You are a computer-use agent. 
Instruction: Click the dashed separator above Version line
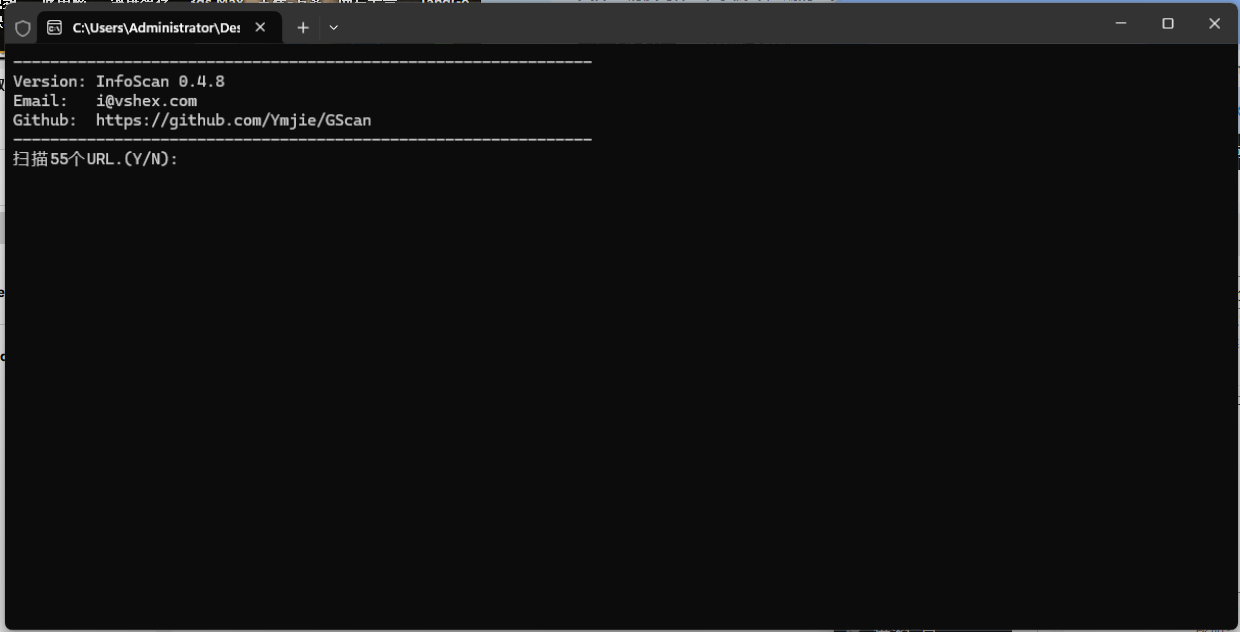pyautogui.click(x=302, y=62)
